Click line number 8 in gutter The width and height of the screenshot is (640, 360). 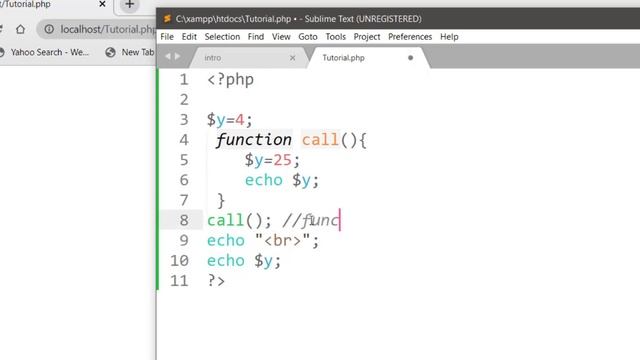coord(184,220)
